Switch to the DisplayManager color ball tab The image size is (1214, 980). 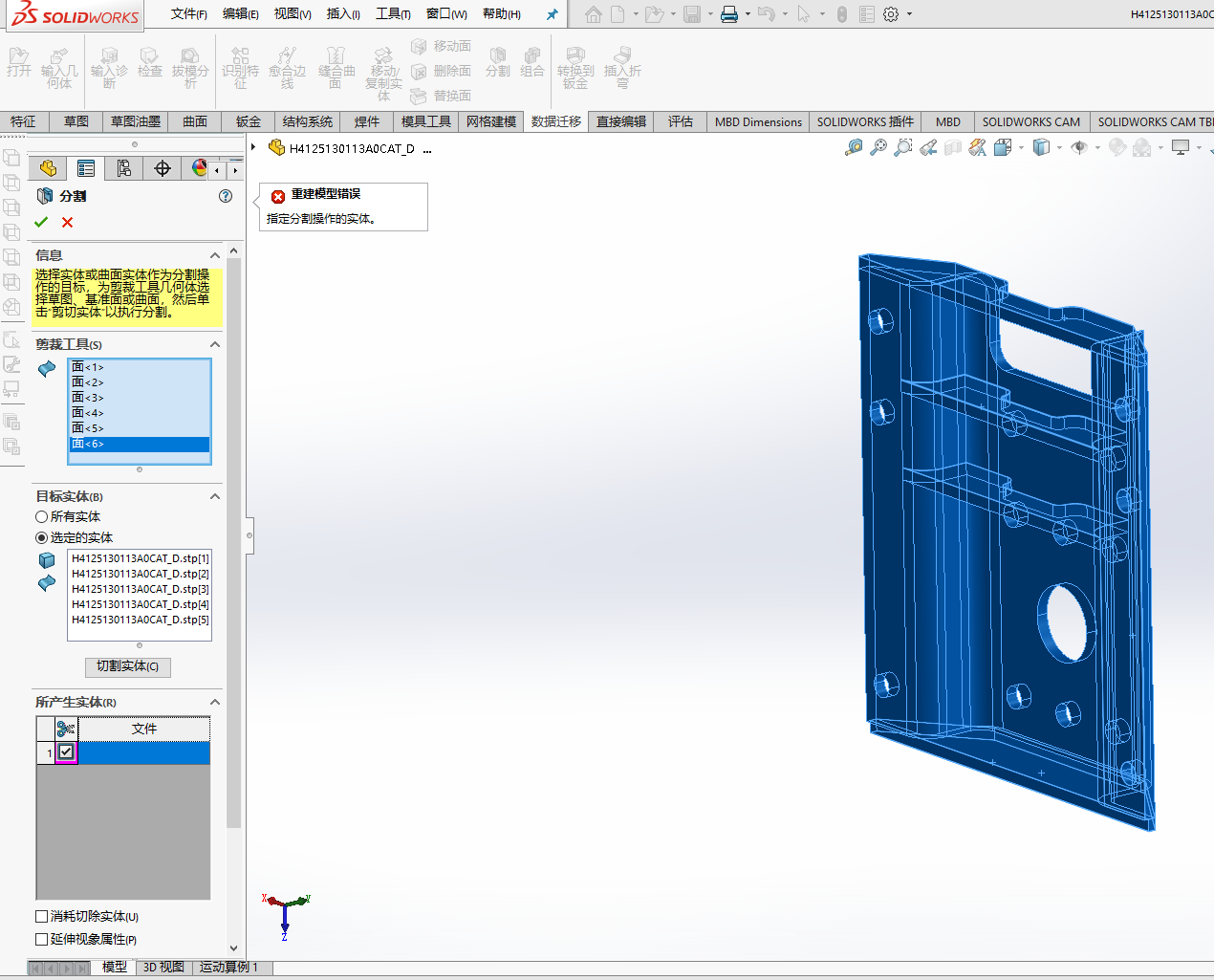198,168
